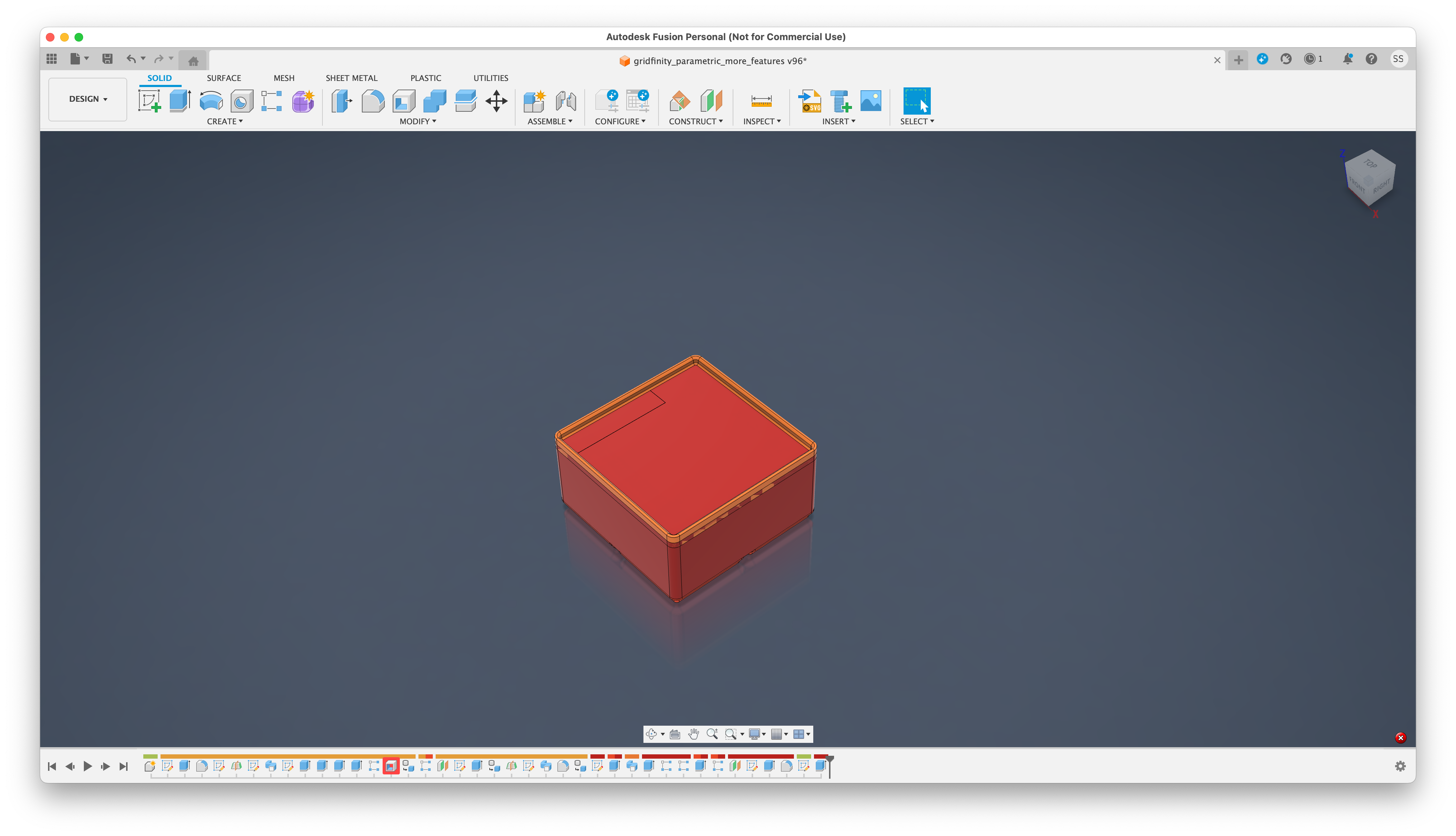1456x836 pixels.
Task: Step the timeline back one feature
Action: [x=70, y=766]
